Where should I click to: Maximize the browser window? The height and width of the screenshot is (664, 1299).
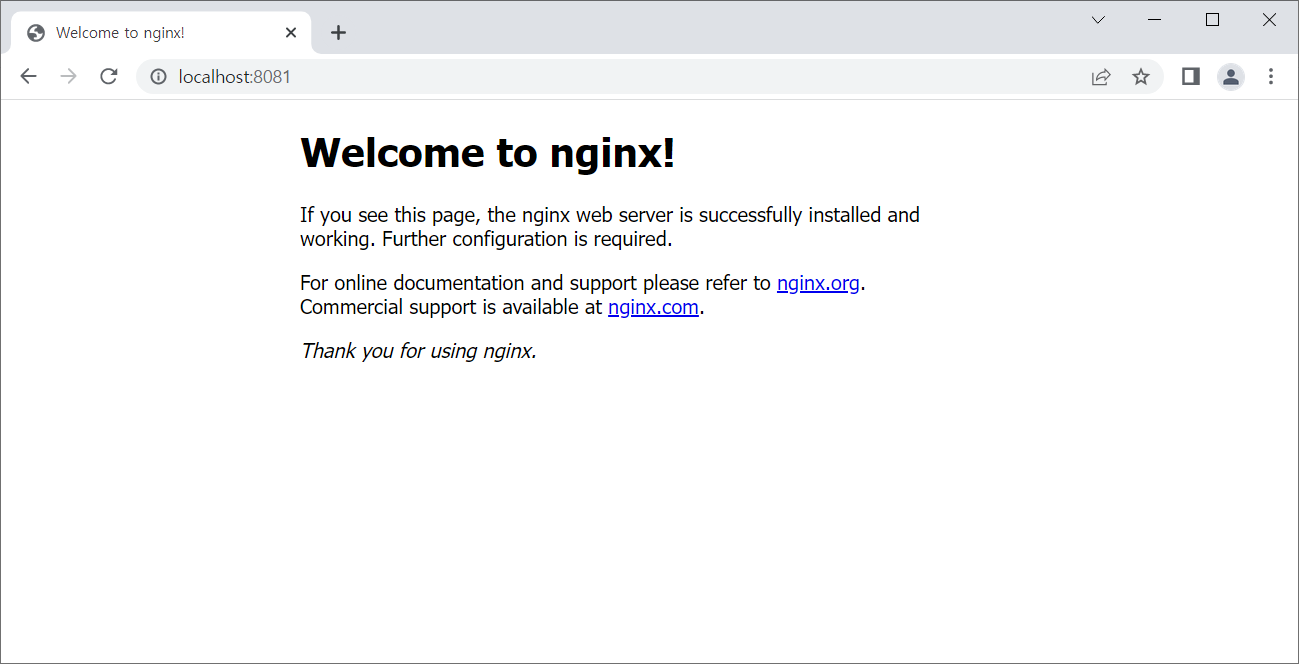coord(1212,19)
